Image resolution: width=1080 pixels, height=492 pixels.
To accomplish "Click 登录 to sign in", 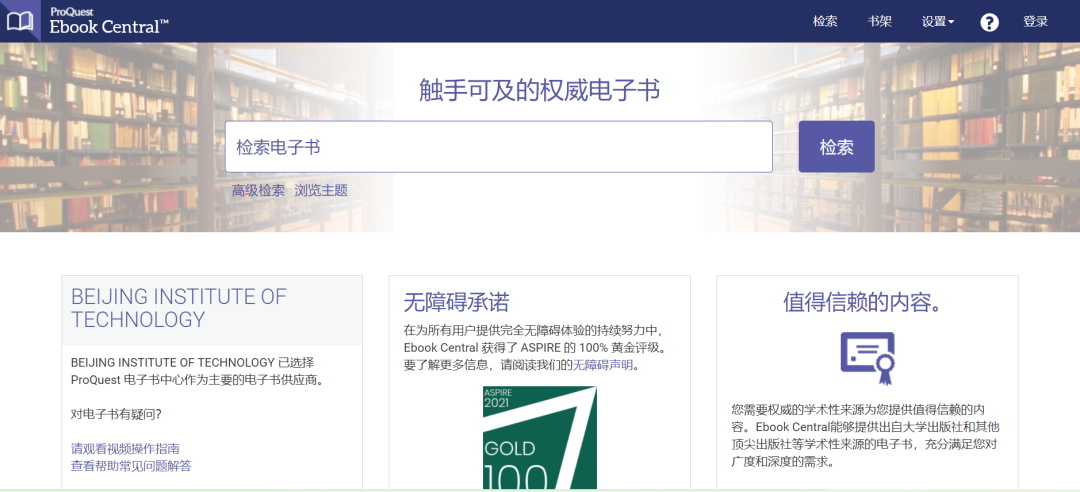I will [1035, 21].
